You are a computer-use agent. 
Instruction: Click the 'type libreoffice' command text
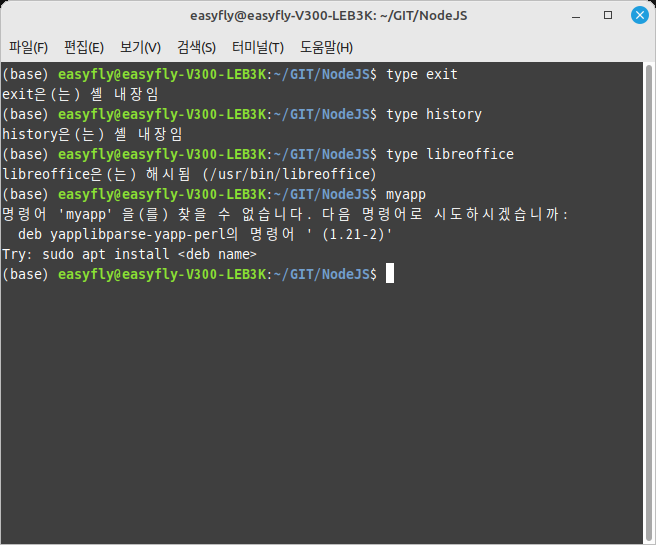450,154
